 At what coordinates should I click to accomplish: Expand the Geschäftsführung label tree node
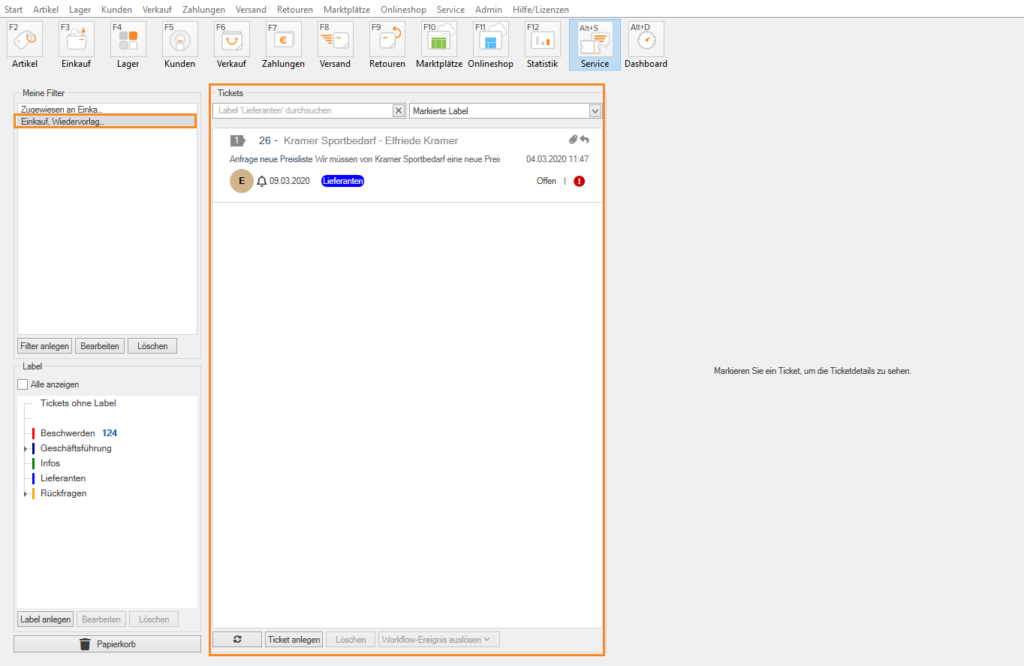(25, 449)
